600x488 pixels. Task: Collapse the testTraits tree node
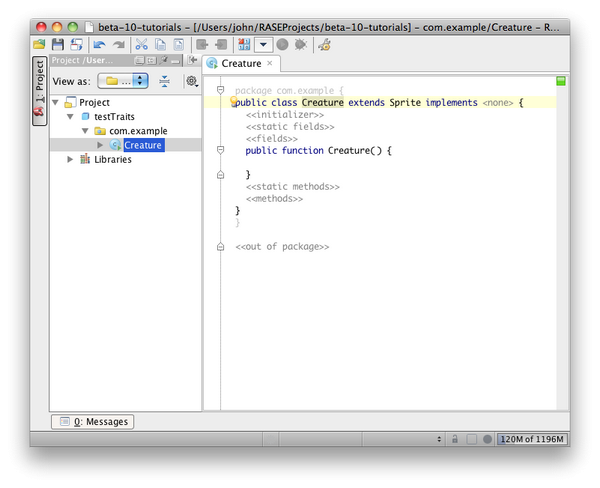[71, 117]
